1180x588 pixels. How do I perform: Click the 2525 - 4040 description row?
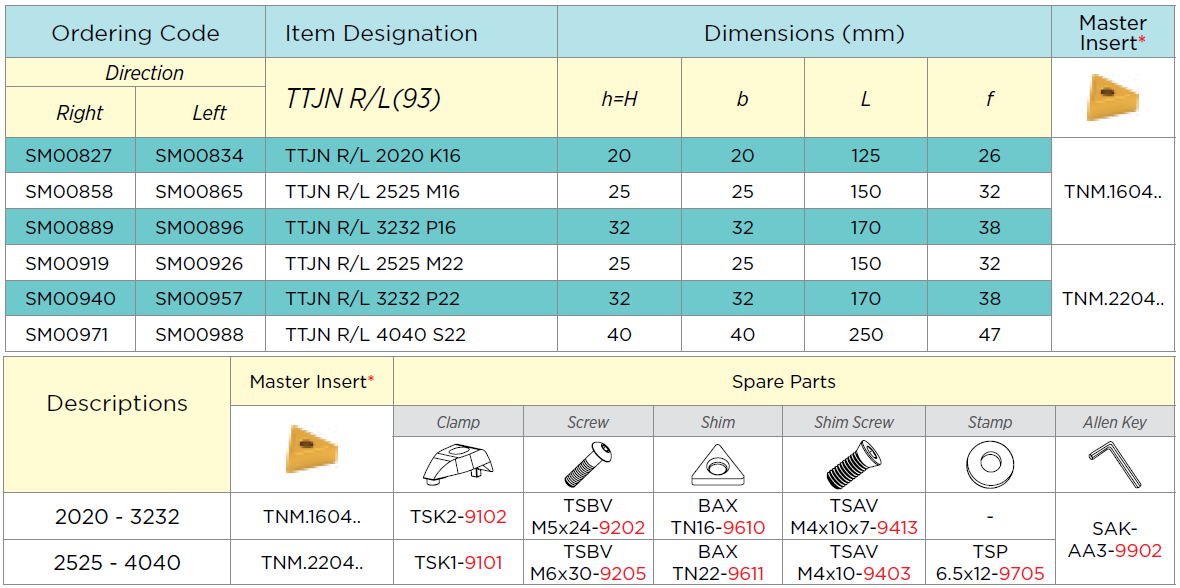point(117,562)
